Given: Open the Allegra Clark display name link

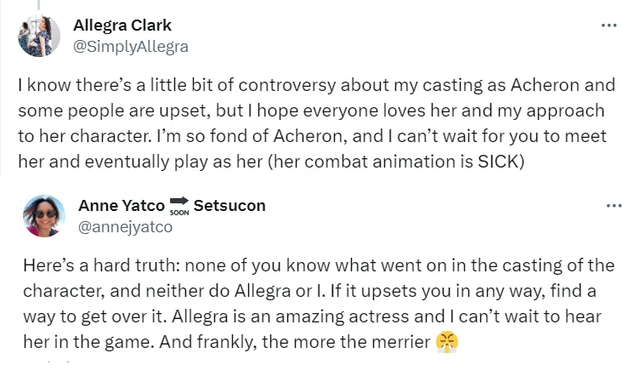Looking at the screenshot, I should tap(122, 25).
